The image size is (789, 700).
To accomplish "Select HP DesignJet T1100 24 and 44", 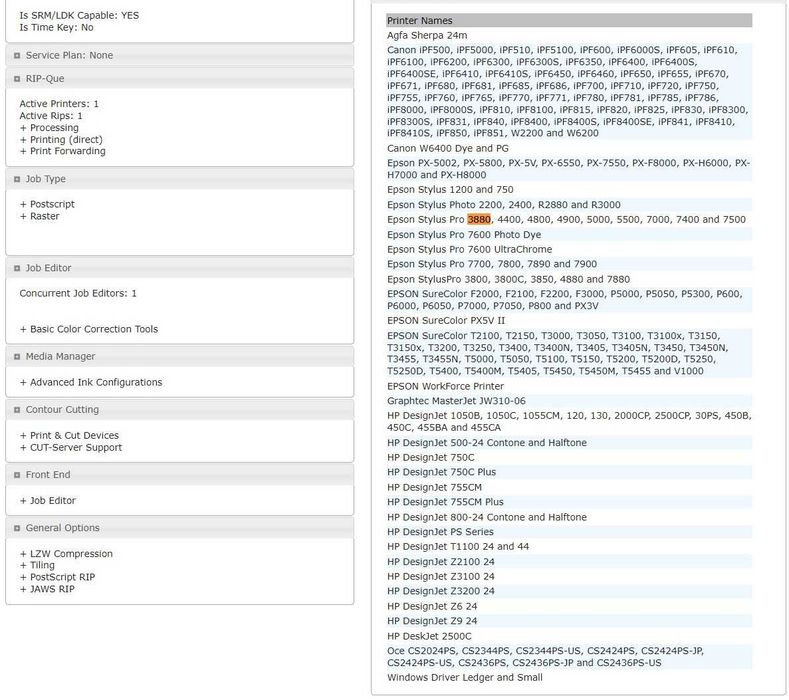I will tap(569, 547).
